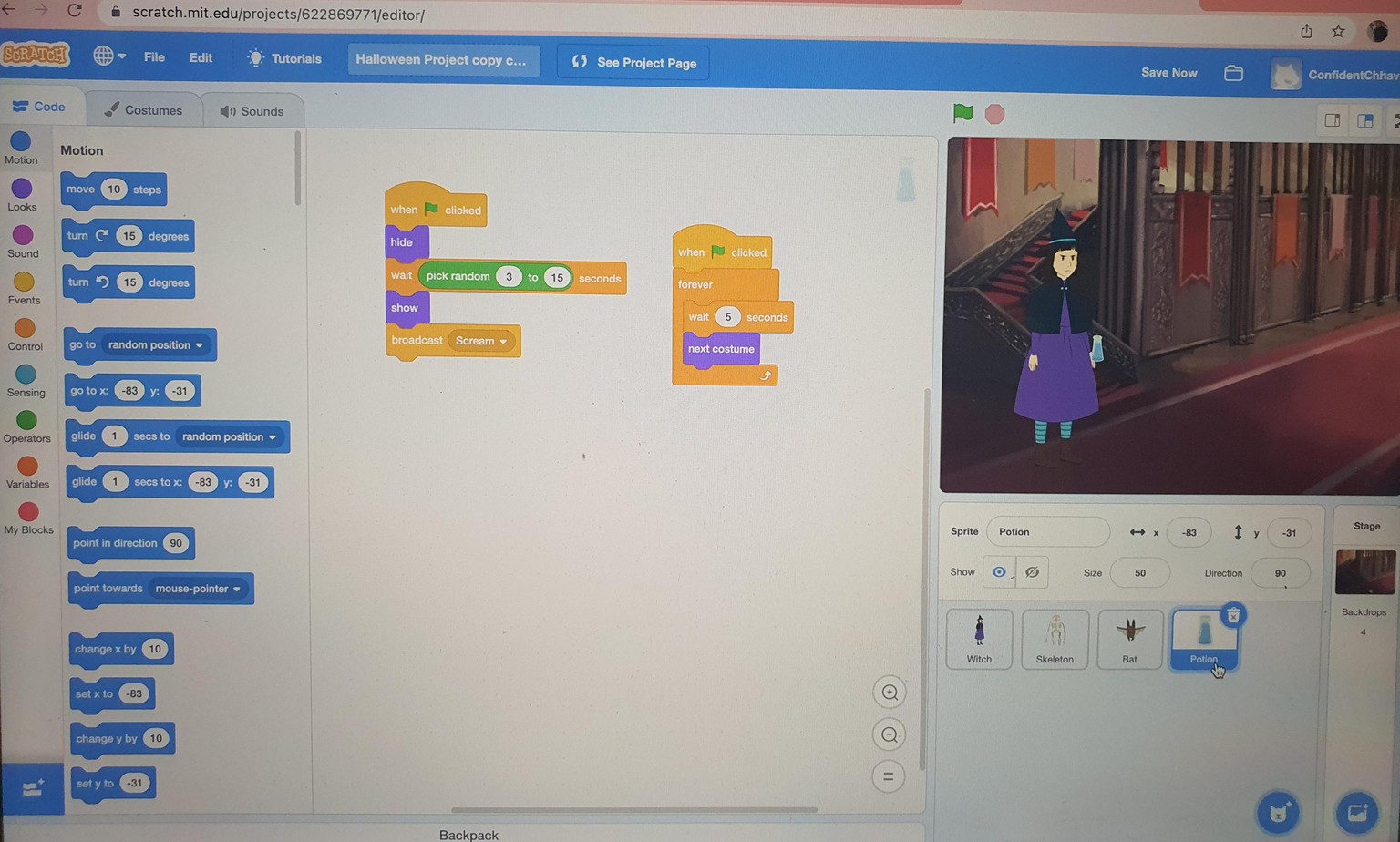Select the Stage backdrop thumbnail
This screenshot has width=1400, height=842.
coord(1364,572)
